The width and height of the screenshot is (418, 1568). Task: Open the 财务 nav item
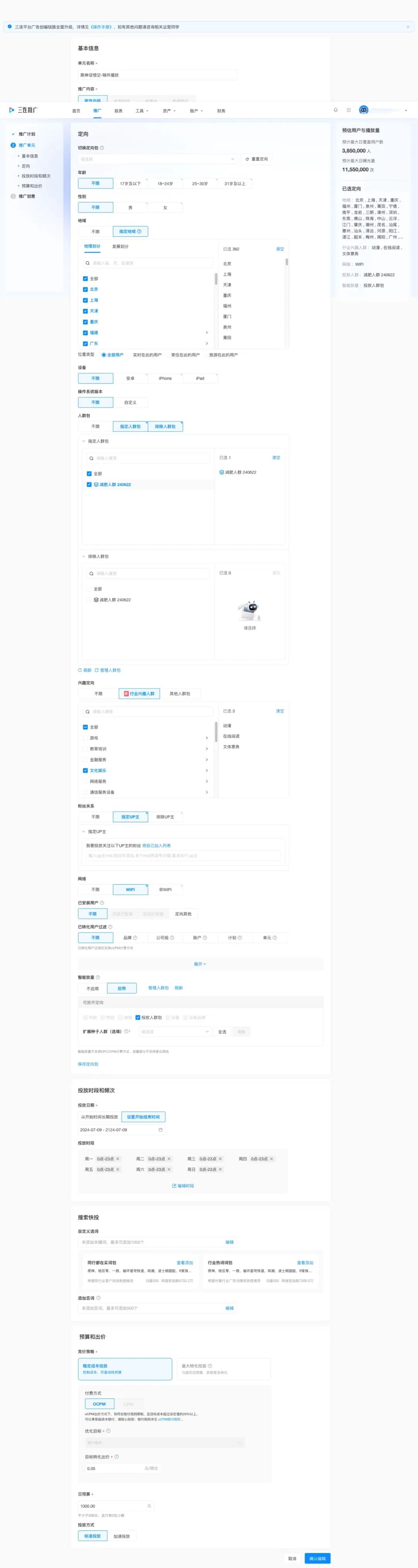pos(221,111)
